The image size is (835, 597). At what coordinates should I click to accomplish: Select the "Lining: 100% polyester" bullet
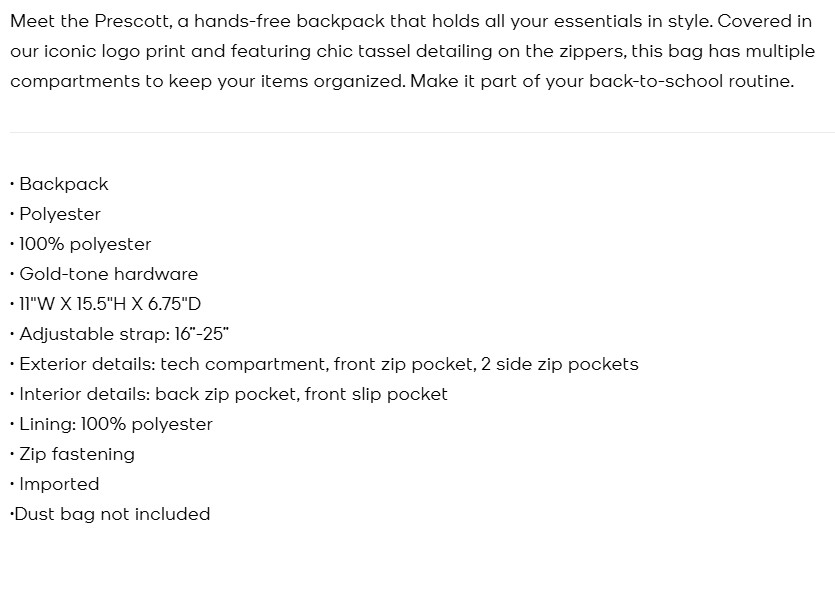click(x=116, y=424)
